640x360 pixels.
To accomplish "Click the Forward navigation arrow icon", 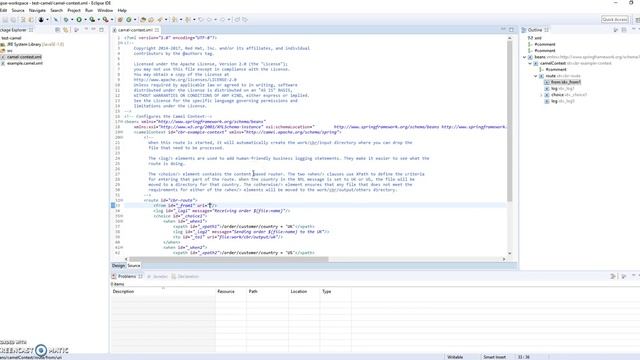I will coord(222,20).
